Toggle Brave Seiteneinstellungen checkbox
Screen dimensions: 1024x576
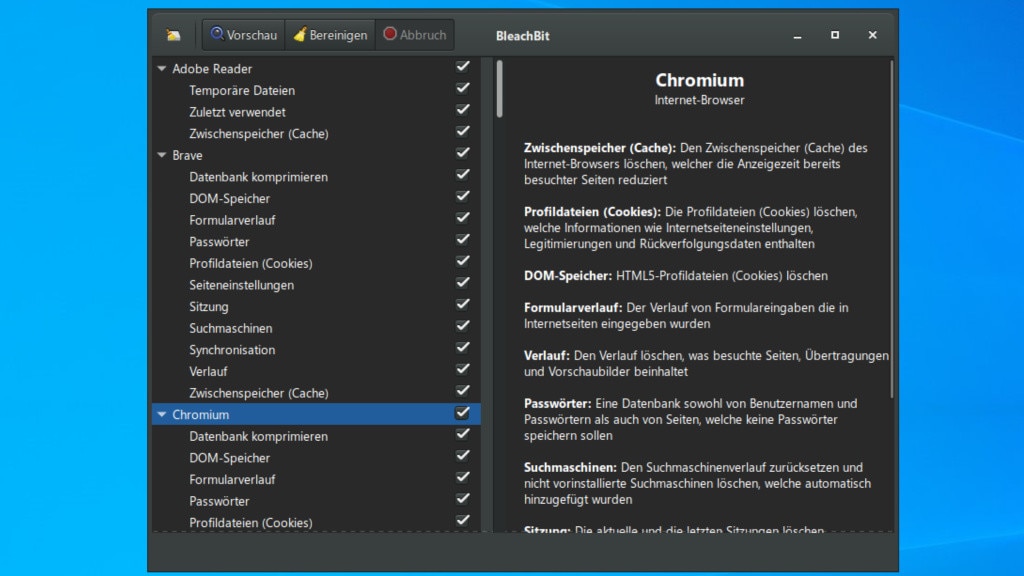coord(462,283)
